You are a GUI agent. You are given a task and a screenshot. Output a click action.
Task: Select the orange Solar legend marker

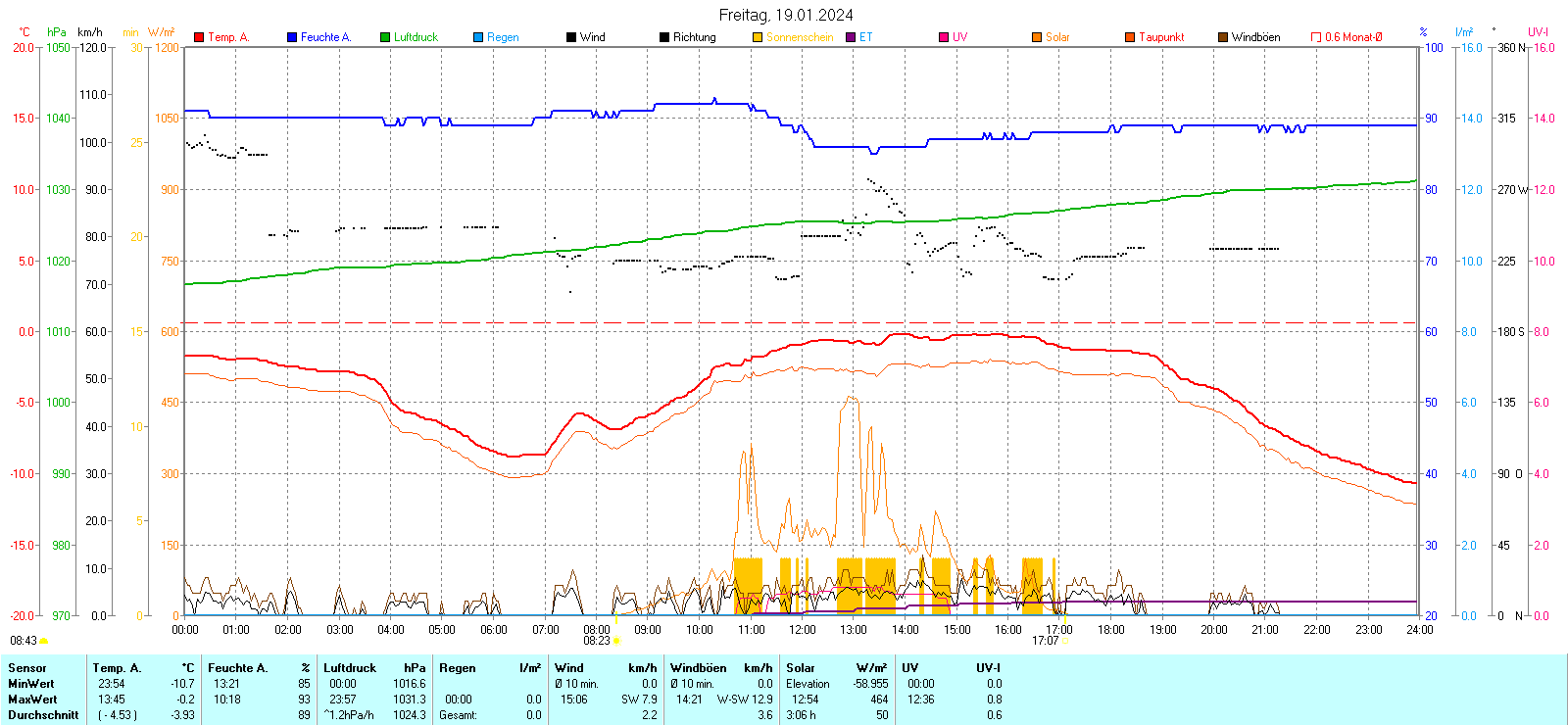[x=1037, y=37]
